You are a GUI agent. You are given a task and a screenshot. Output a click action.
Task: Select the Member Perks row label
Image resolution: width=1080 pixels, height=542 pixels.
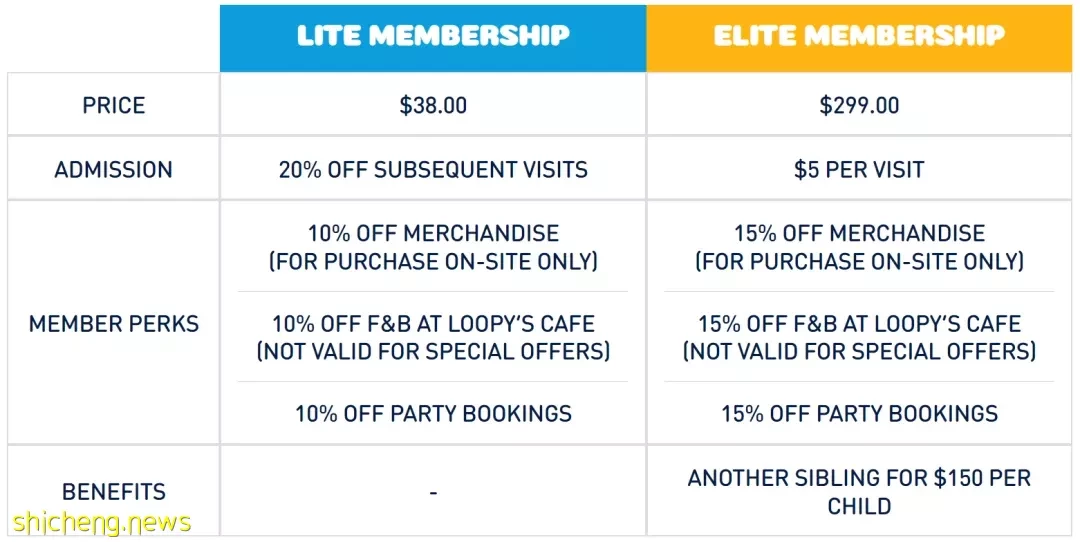(114, 324)
